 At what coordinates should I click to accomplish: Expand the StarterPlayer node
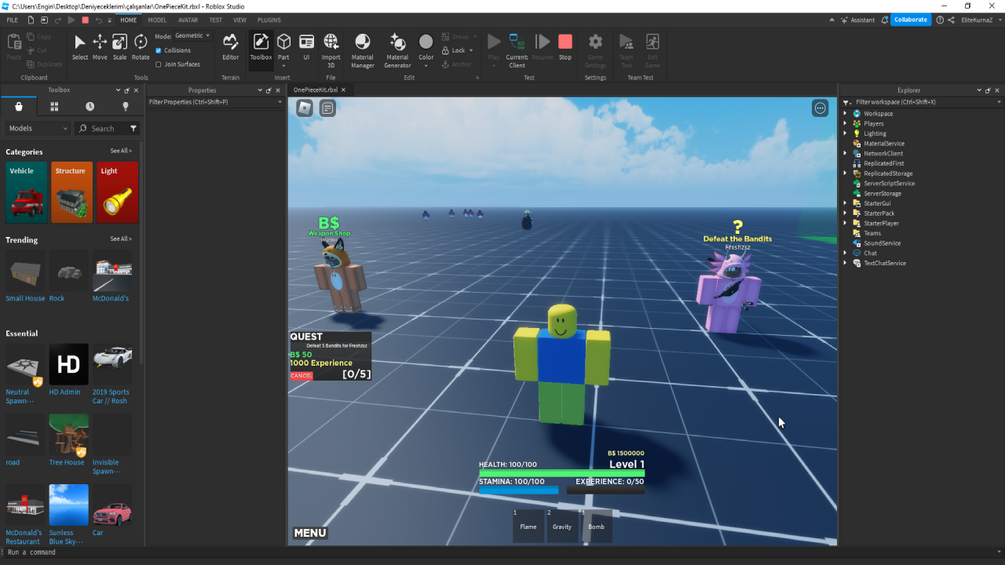pos(845,224)
